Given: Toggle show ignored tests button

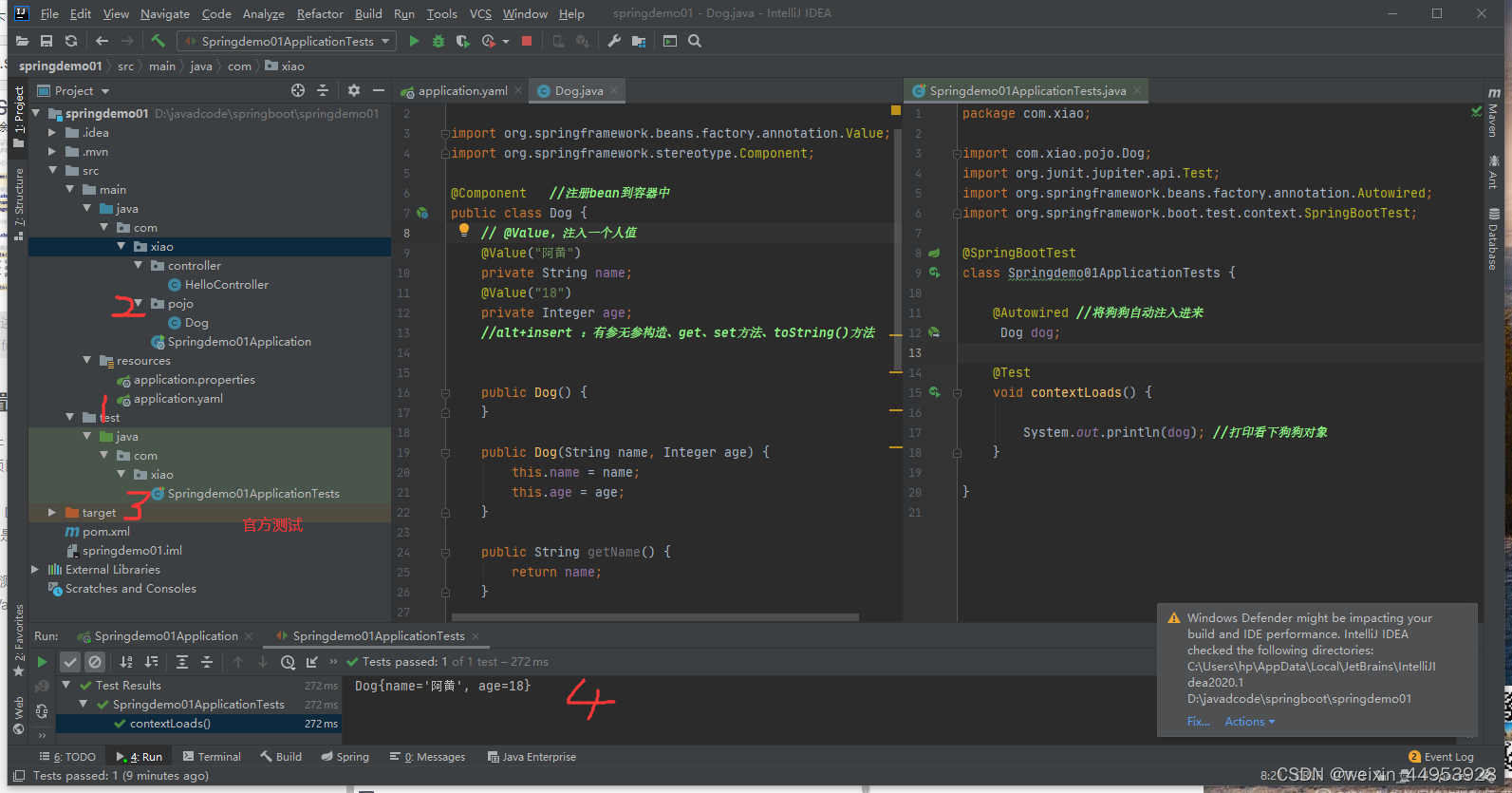Looking at the screenshot, I should point(94,662).
